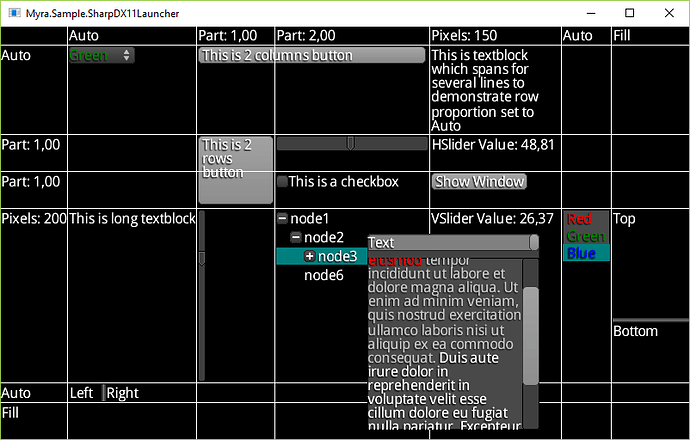
Task: Select the node6 tree item
Action: (x=323, y=275)
